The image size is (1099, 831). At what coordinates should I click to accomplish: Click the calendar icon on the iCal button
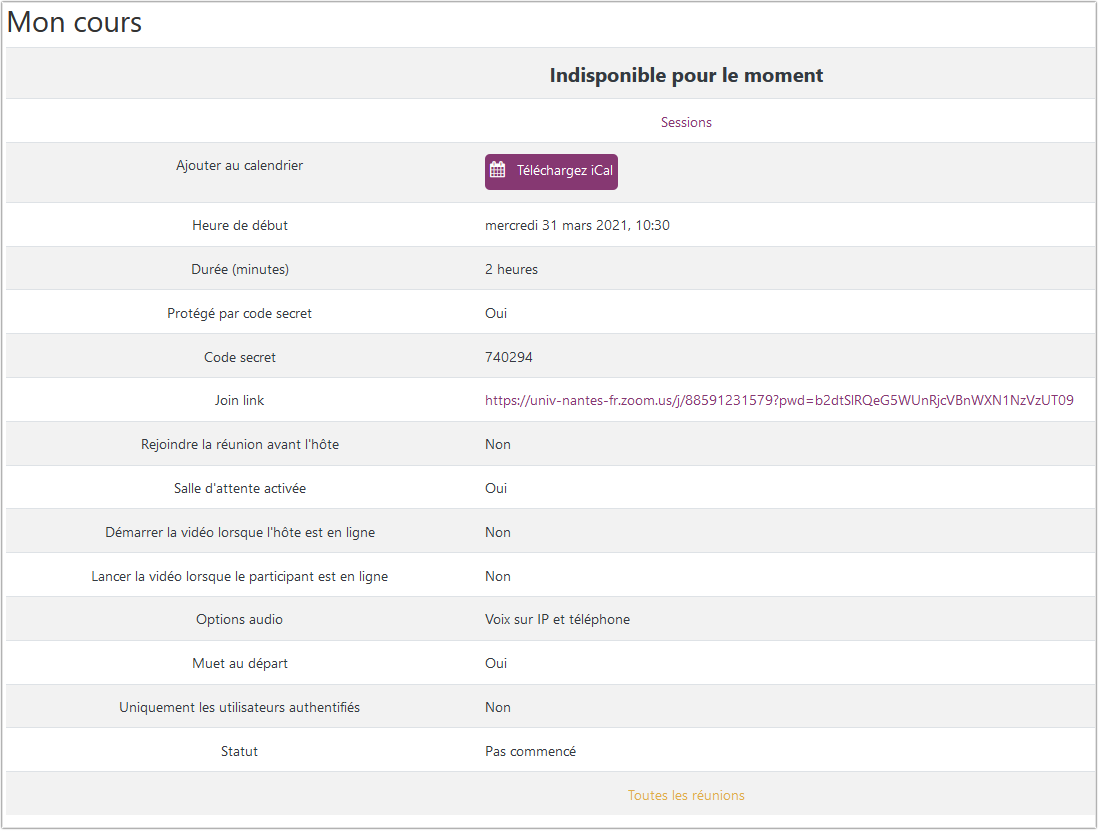(x=497, y=171)
